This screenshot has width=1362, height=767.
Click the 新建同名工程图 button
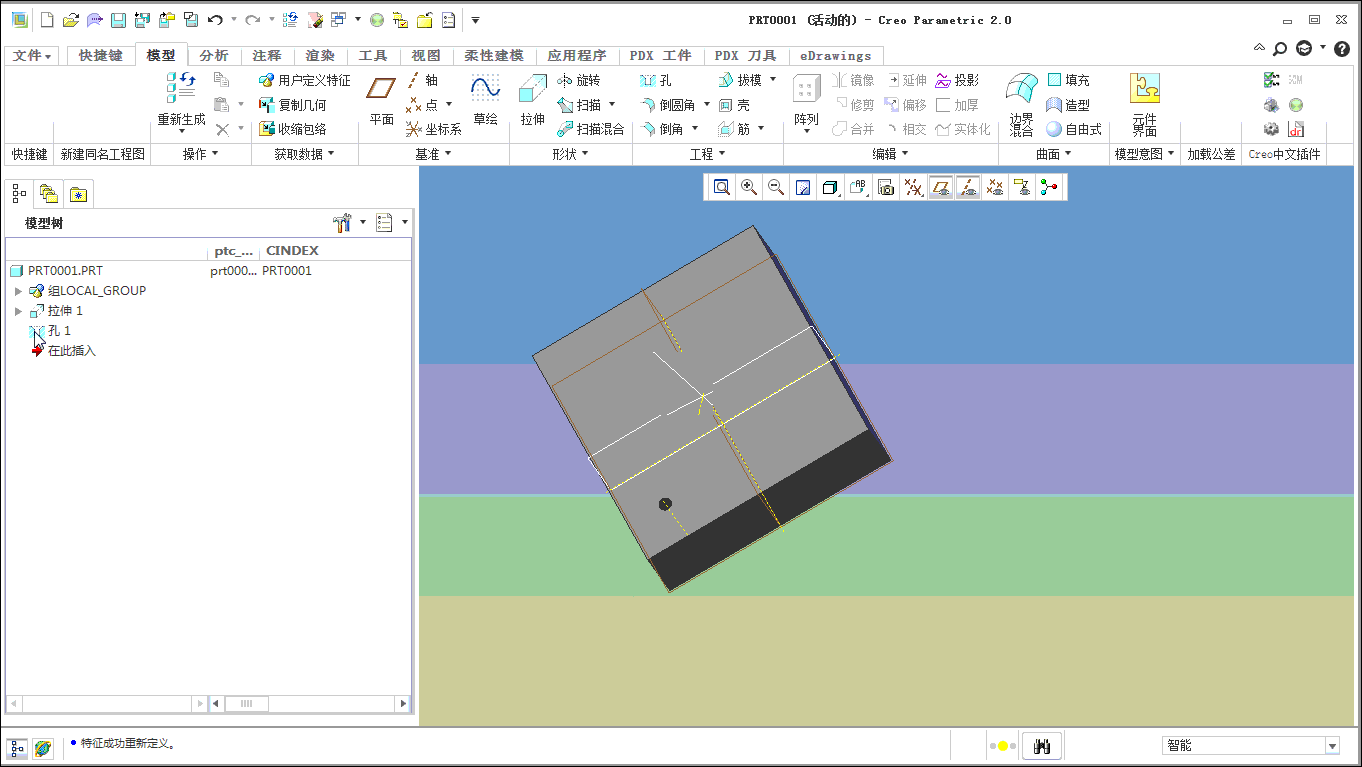point(103,154)
